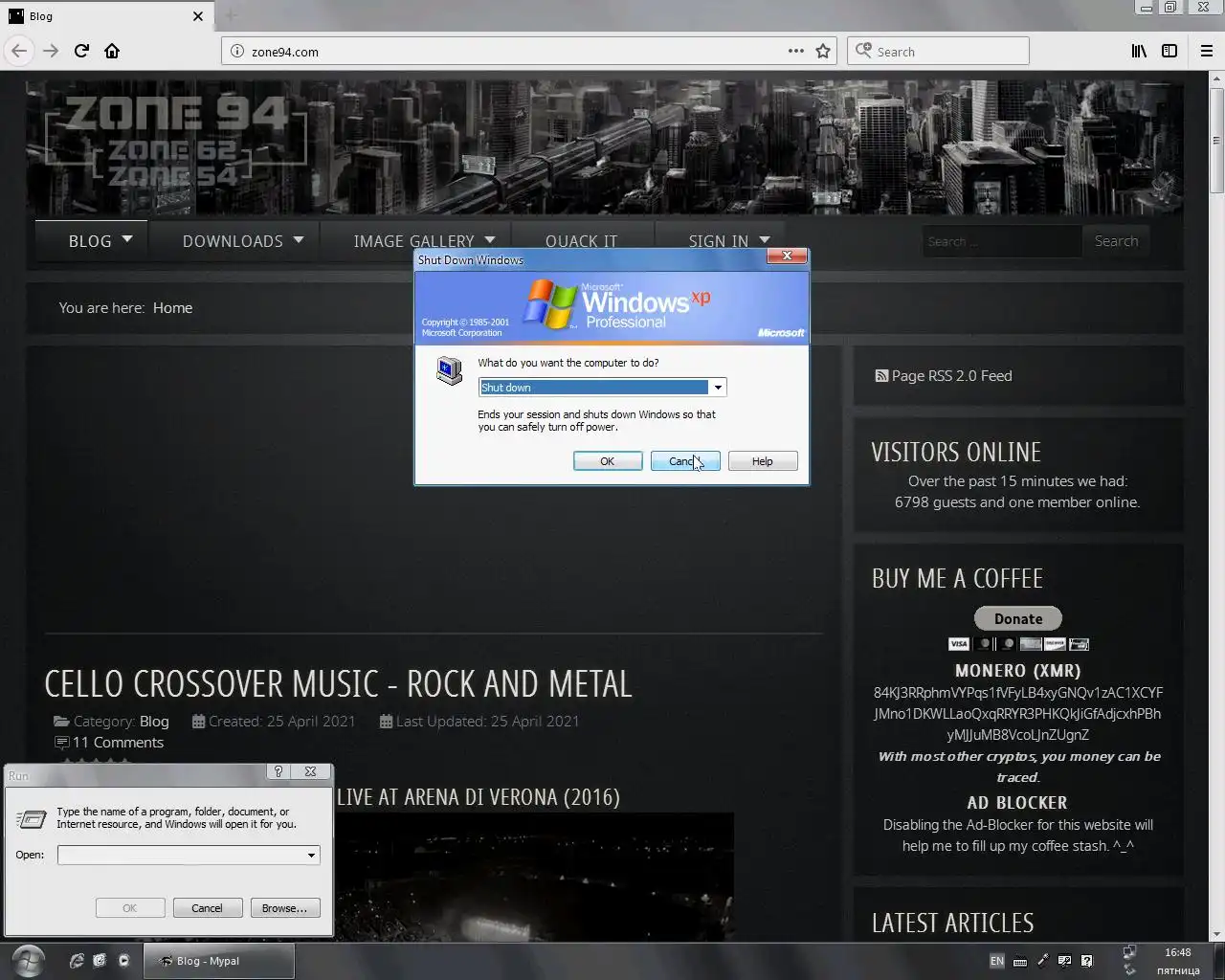Click the browser forward arrow
The image size is (1225, 980).
pyautogui.click(x=51, y=51)
